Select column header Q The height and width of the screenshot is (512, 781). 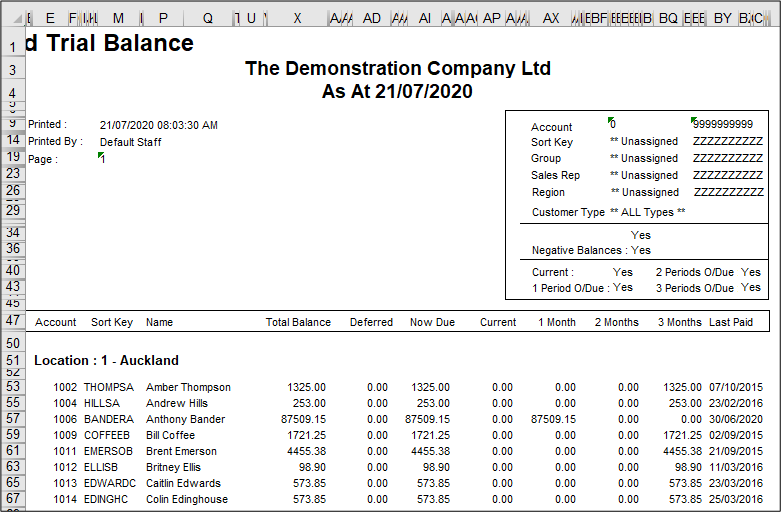(208, 18)
